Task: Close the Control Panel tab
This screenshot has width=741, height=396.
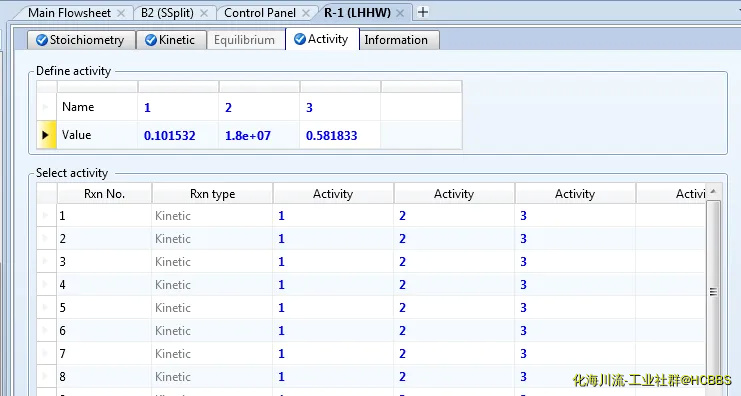Action: 306,13
